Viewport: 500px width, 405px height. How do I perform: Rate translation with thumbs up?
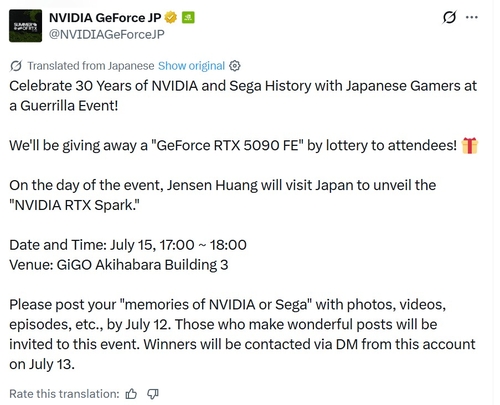(131, 394)
